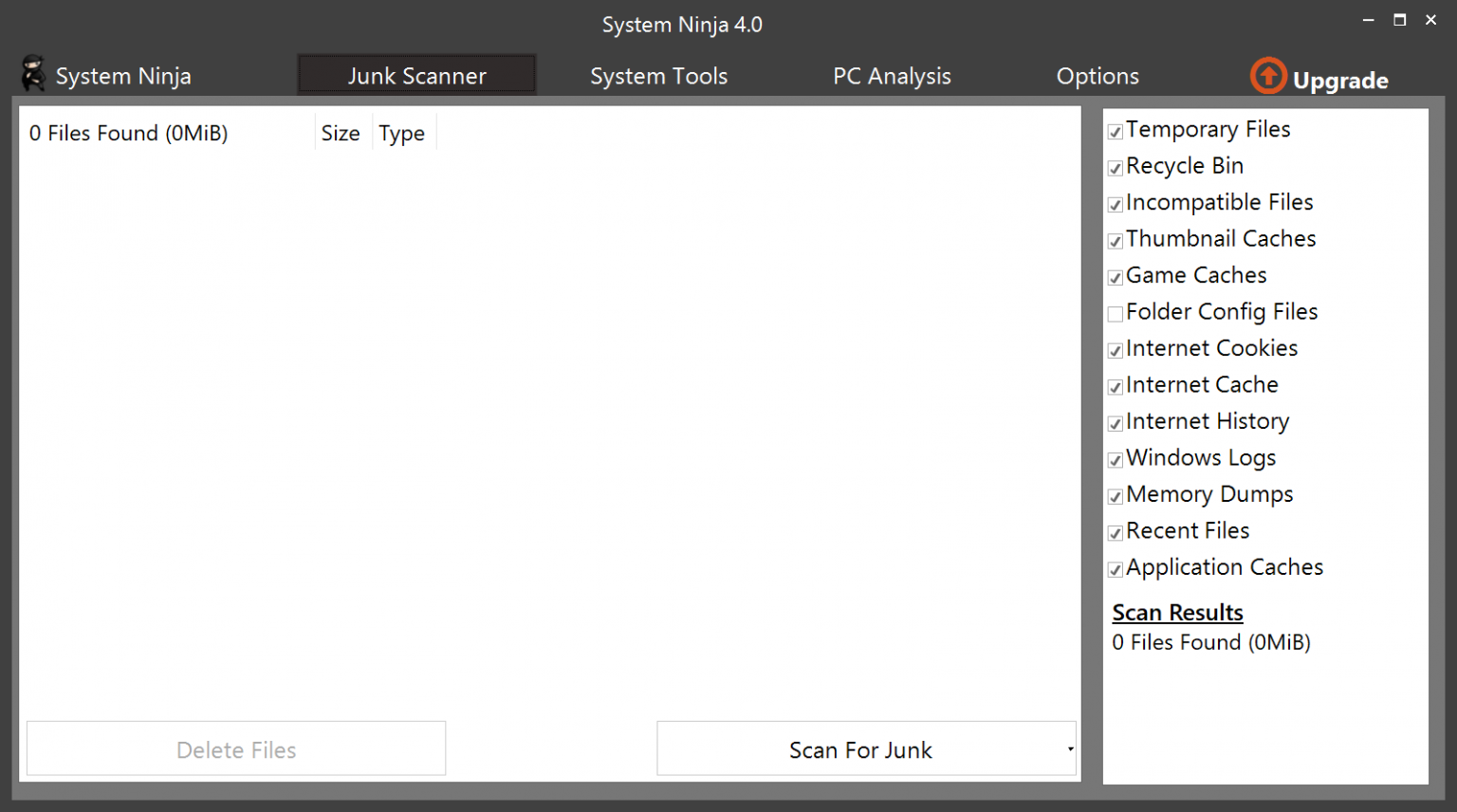
Task: Click the Size column header
Action: [341, 133]
